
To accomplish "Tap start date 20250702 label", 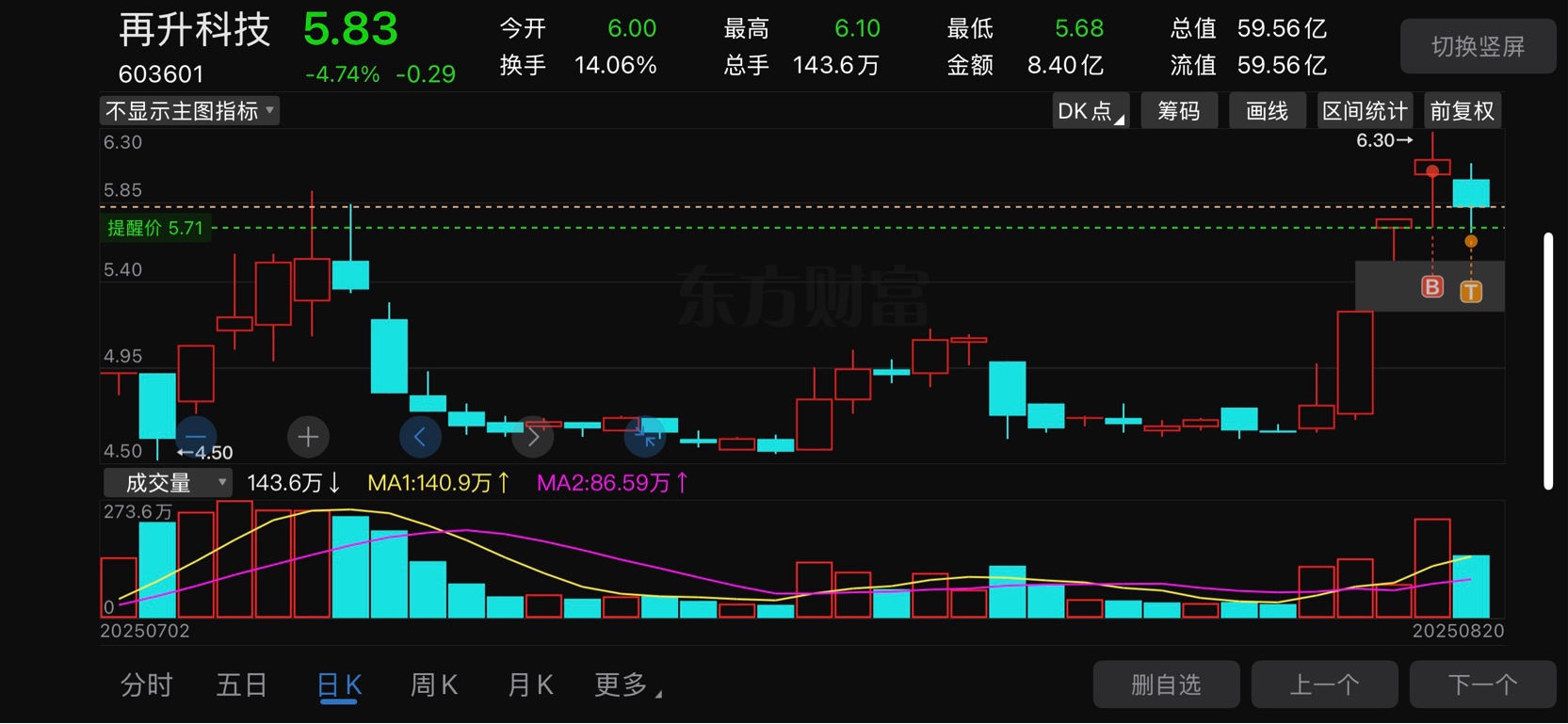I will click(x=145, y=631).
